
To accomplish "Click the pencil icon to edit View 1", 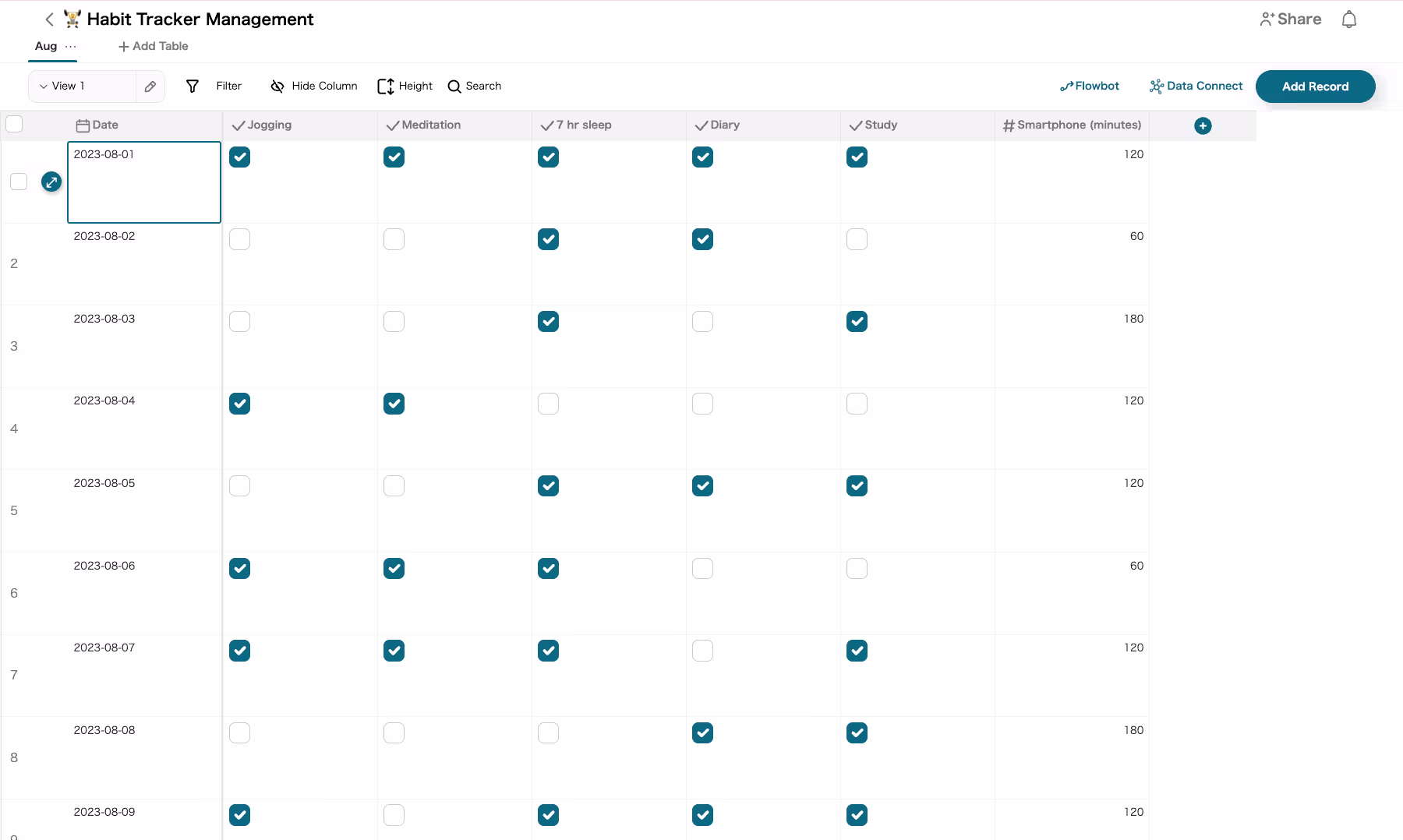I will (150, 86).
